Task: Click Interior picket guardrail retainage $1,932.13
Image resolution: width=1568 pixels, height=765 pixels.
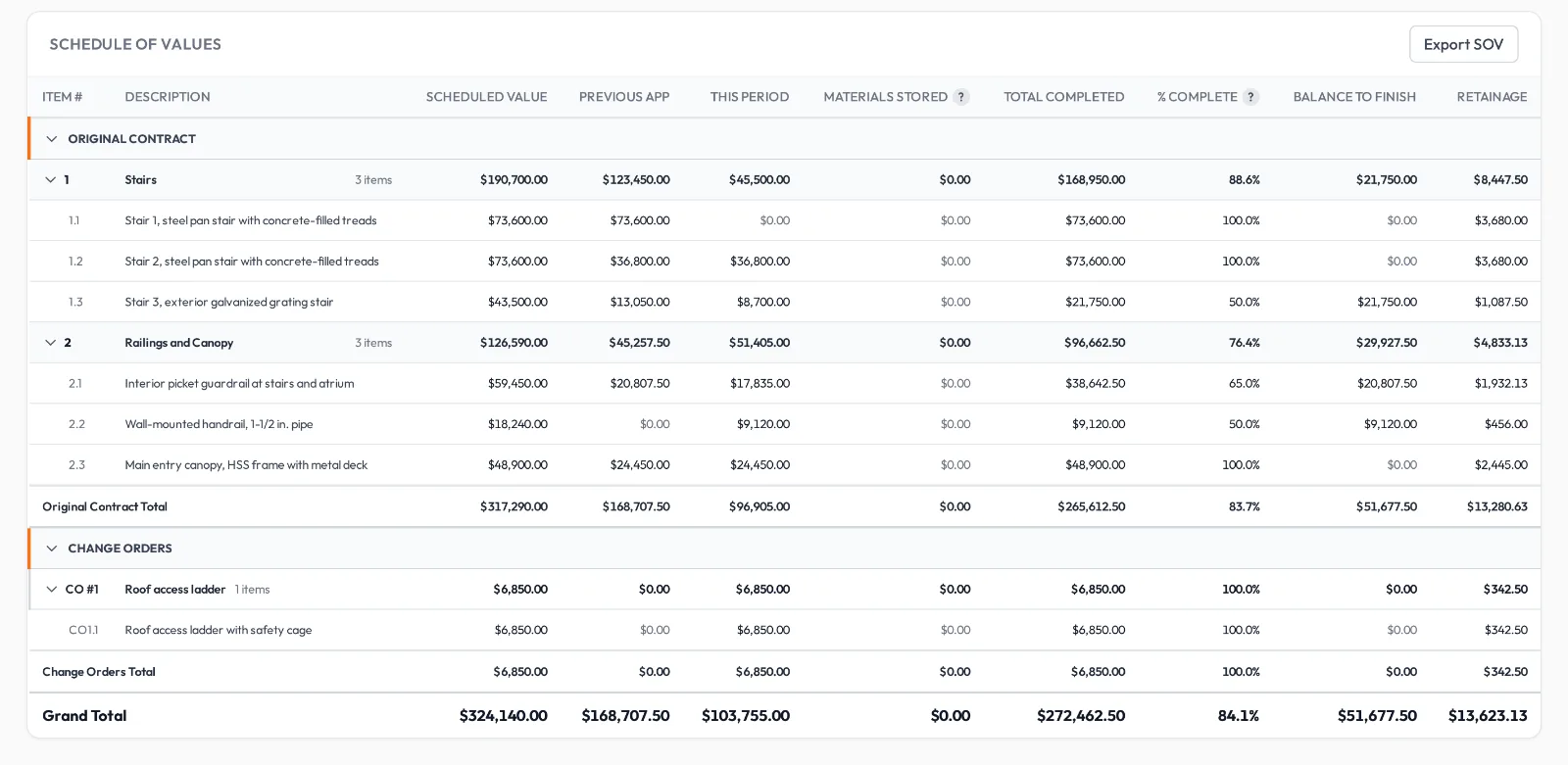Action: [x=1501, y=384]
